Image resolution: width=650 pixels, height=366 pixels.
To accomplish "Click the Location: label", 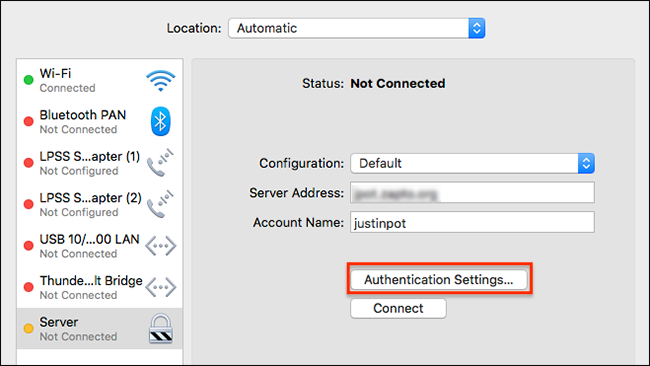I will pos(194,28).
